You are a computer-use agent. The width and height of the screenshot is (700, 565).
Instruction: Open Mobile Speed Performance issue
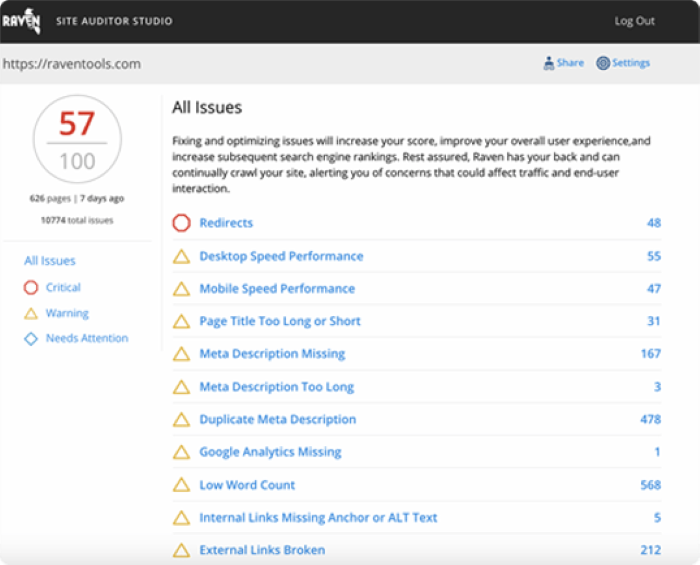277,289
